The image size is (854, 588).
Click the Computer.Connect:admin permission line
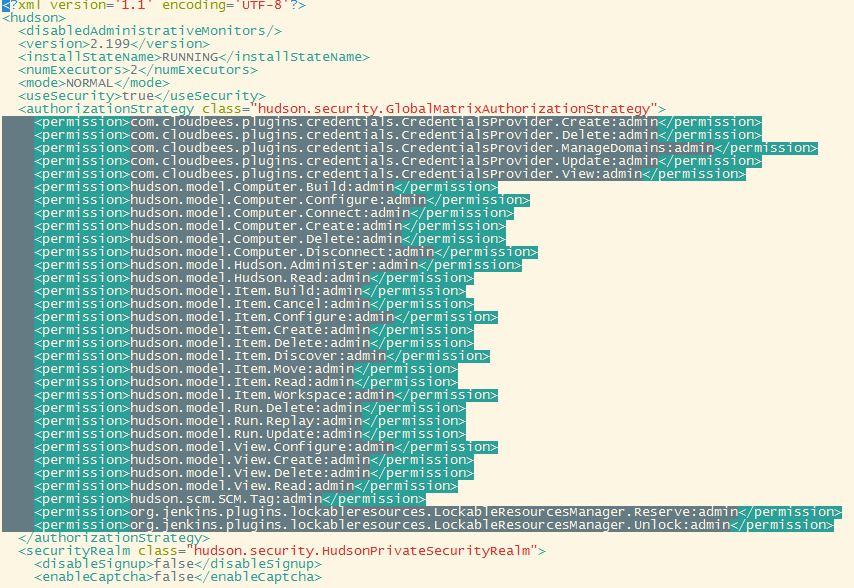coord(274,213)
